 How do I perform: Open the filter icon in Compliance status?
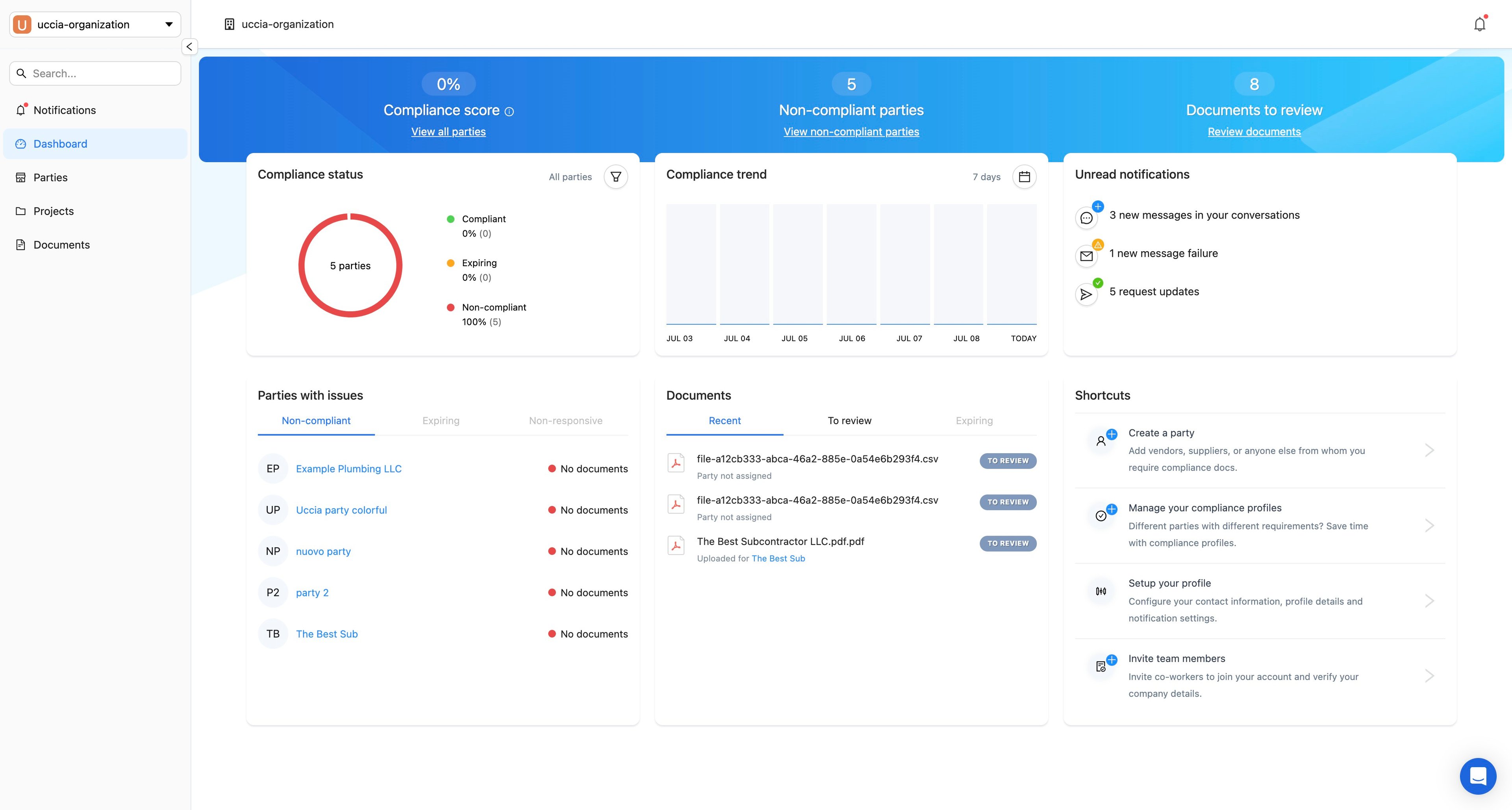pyautogui.click(x=616, y=177)
